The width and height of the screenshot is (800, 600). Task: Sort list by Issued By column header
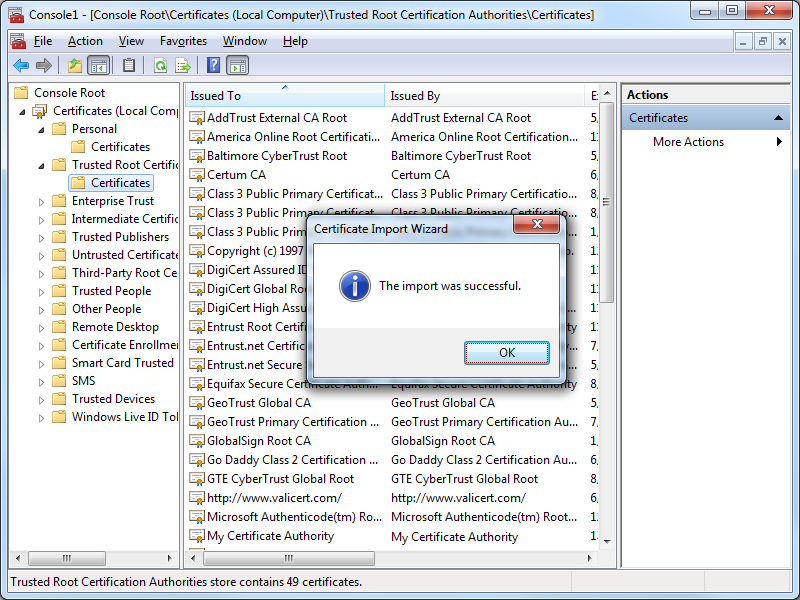point(484,96)
